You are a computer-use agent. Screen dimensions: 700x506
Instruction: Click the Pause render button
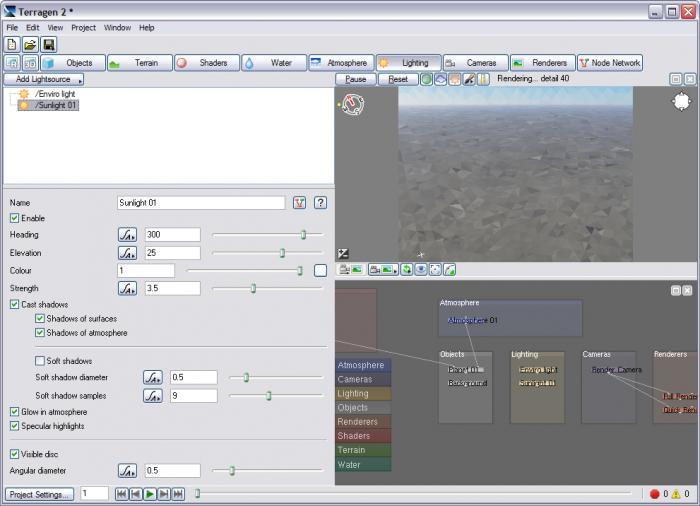(355, 79)
